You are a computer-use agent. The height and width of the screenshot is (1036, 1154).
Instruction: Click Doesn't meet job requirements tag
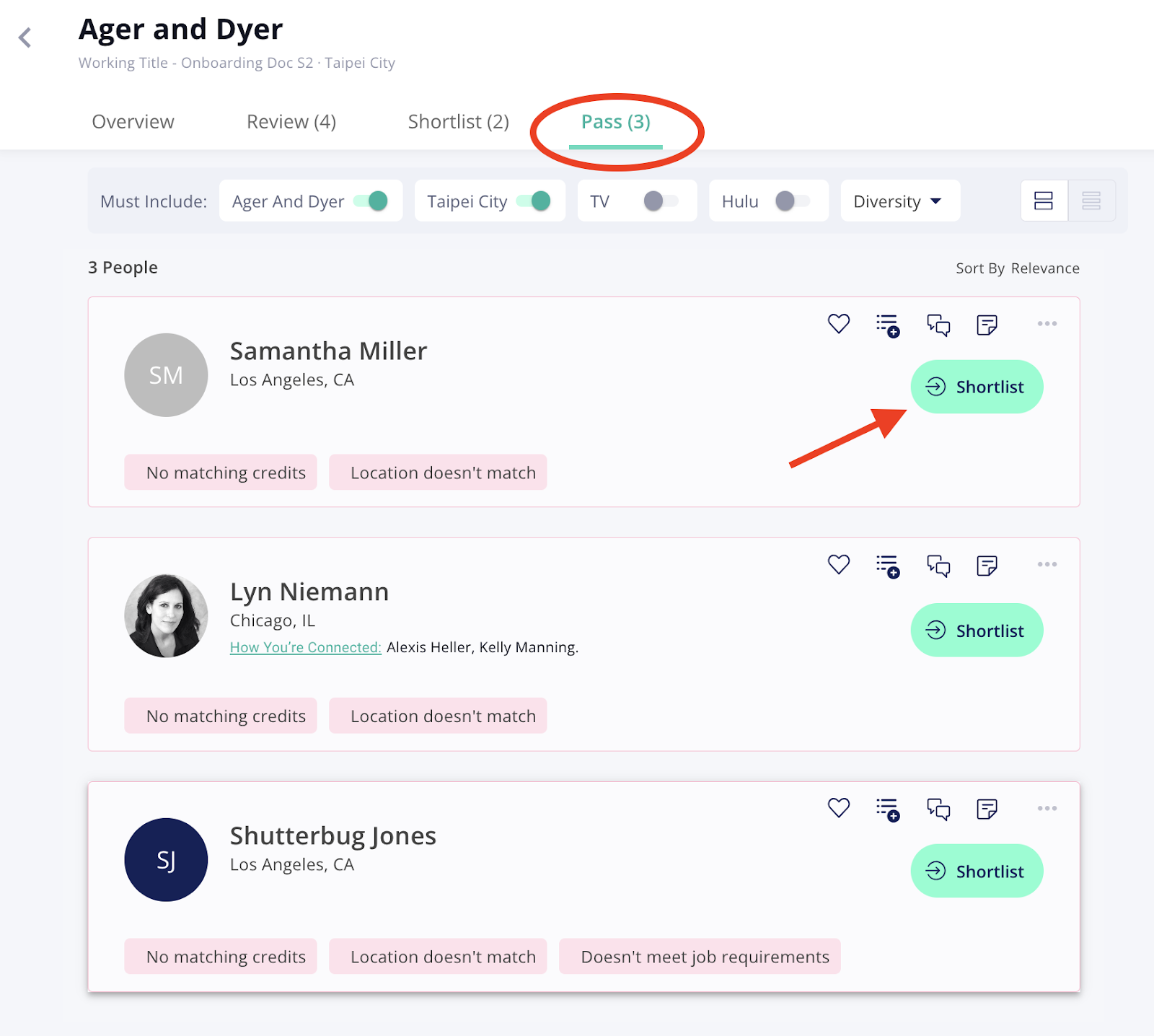pyautogui.click(x=700, y=957)
